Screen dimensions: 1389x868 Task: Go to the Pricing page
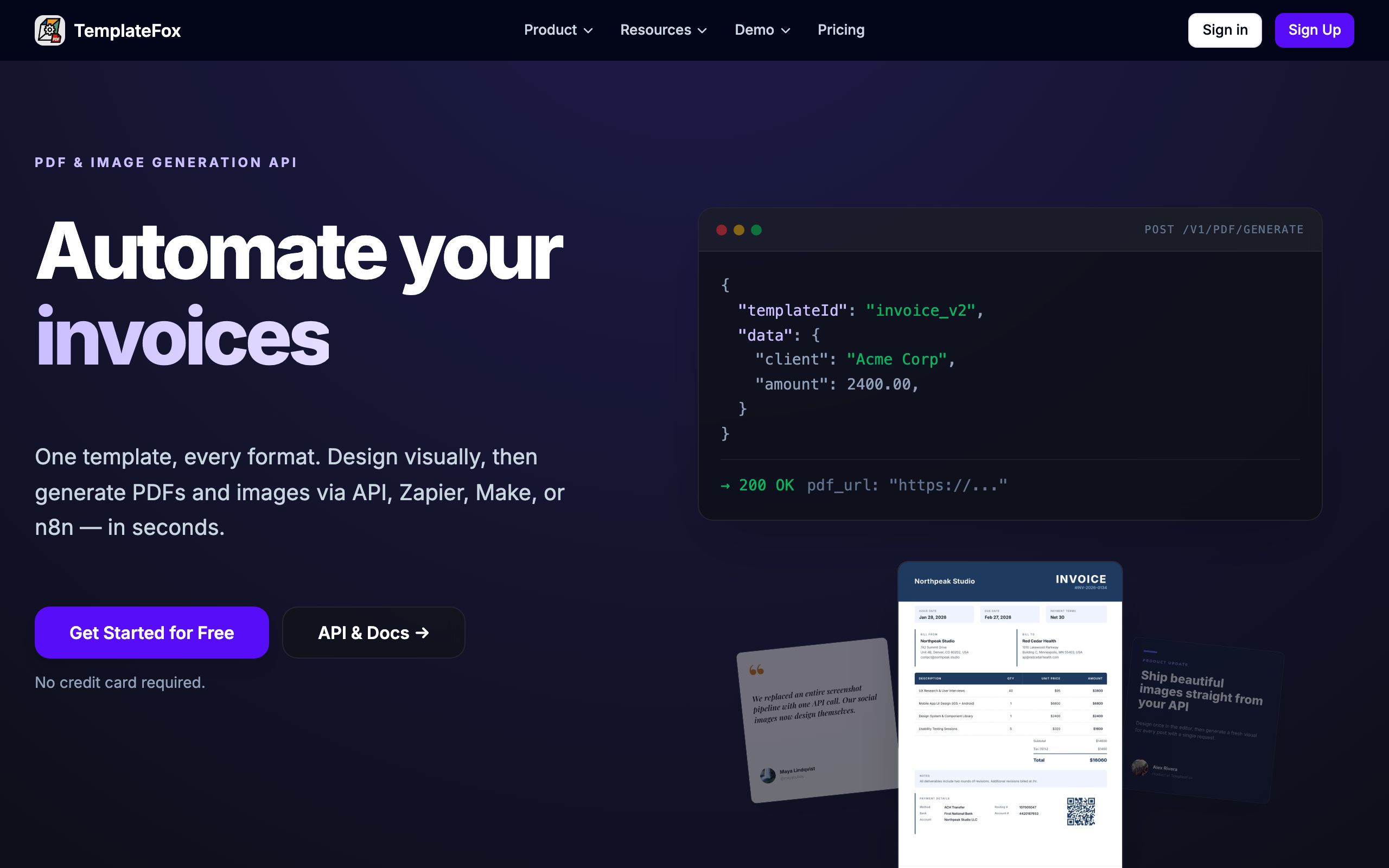[x=841, y=30]
